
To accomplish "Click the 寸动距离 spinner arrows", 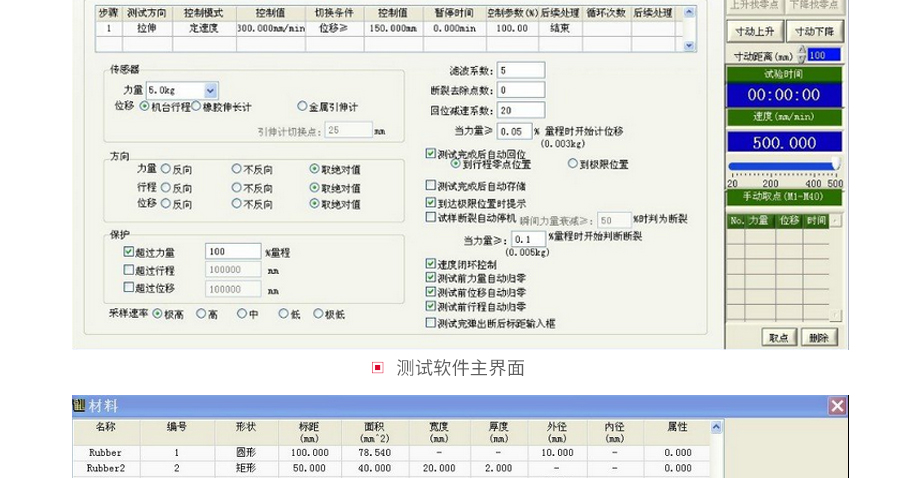I will [801, 55].
